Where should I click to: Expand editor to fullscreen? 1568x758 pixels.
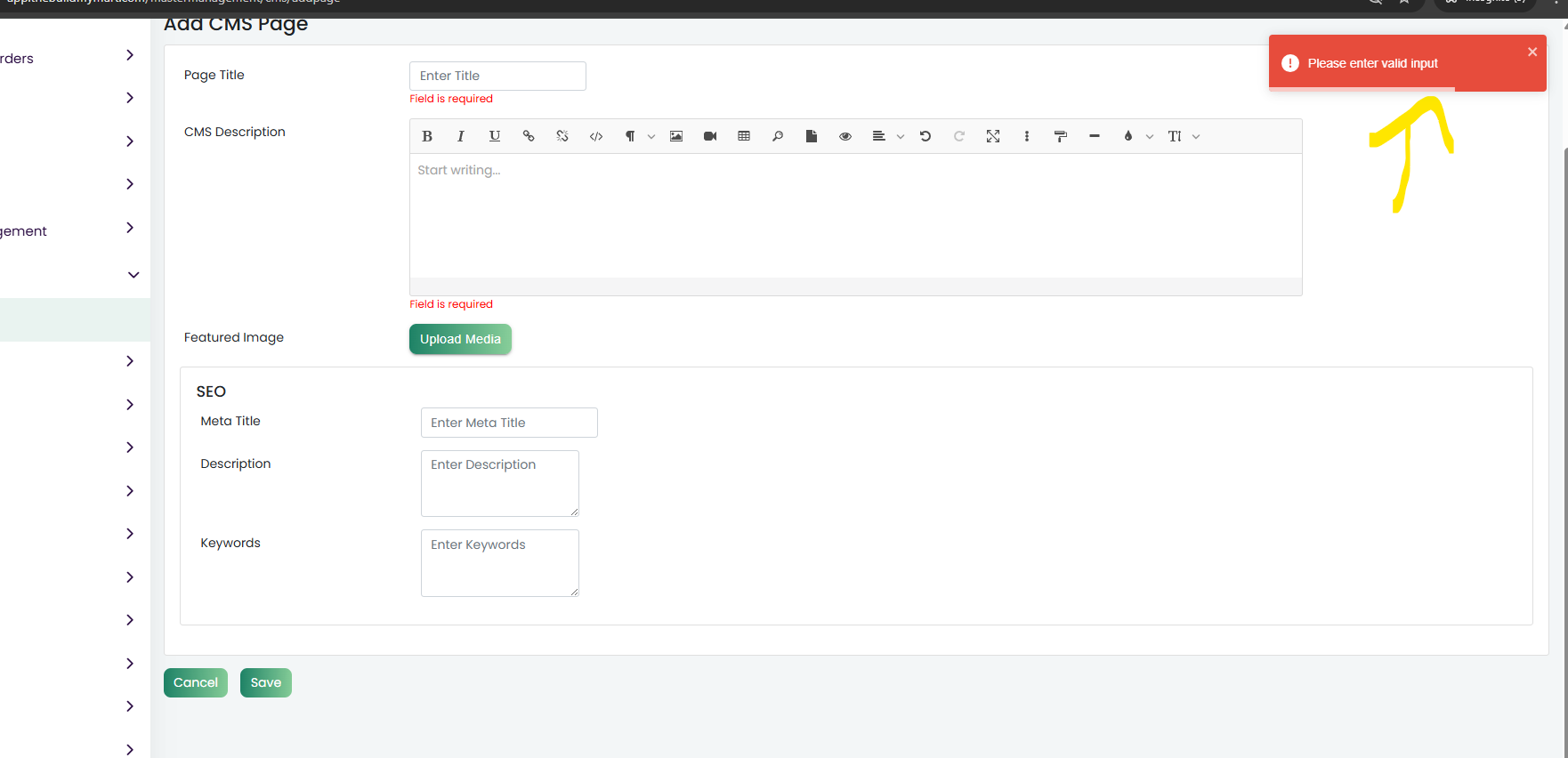993,136
